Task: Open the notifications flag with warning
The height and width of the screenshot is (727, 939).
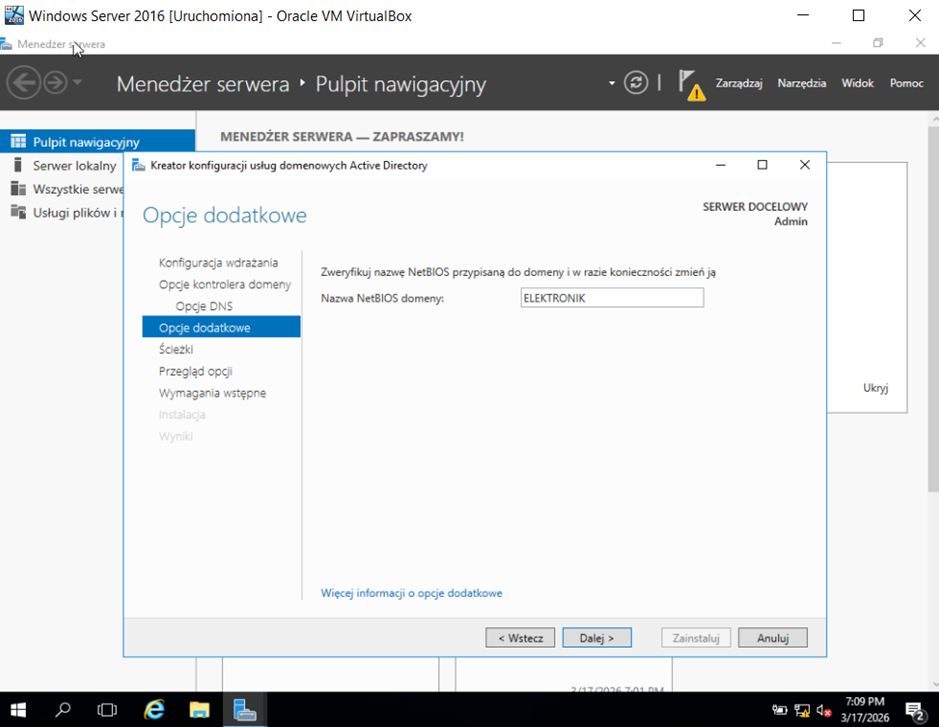Action: (x=690, y=84)
